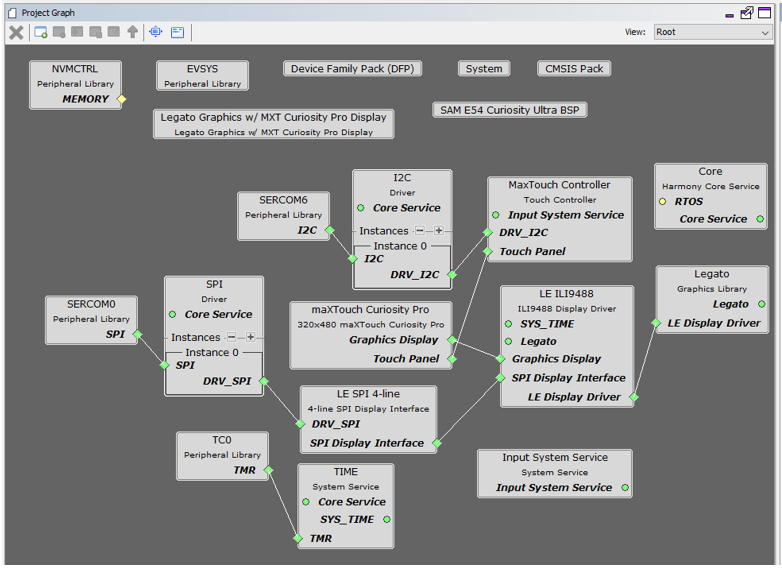Click Instance 0 label in I2C driver
782x568 pixels.
pos(400,246)
